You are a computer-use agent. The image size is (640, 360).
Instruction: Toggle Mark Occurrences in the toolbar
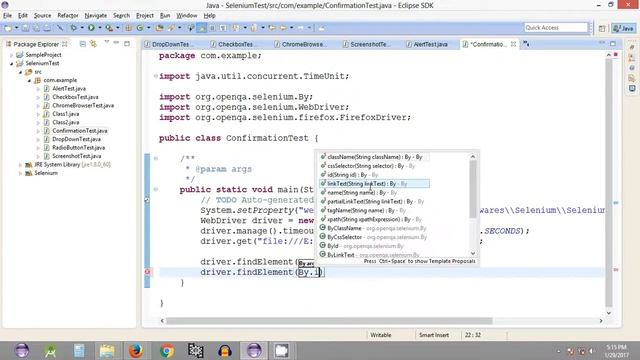click(x=202, y=28)
